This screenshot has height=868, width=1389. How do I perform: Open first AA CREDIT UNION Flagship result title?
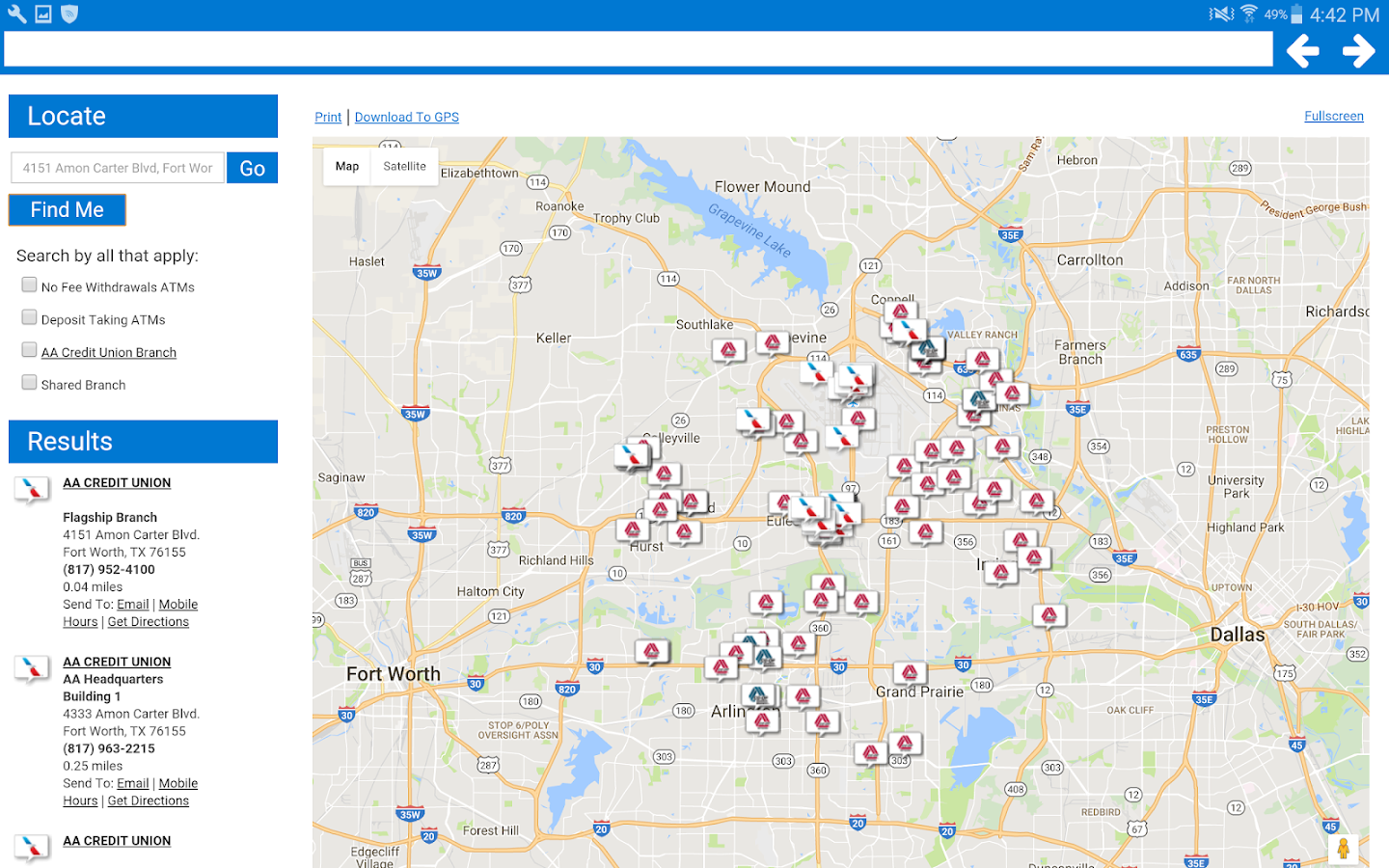click(x=117, y=483)
